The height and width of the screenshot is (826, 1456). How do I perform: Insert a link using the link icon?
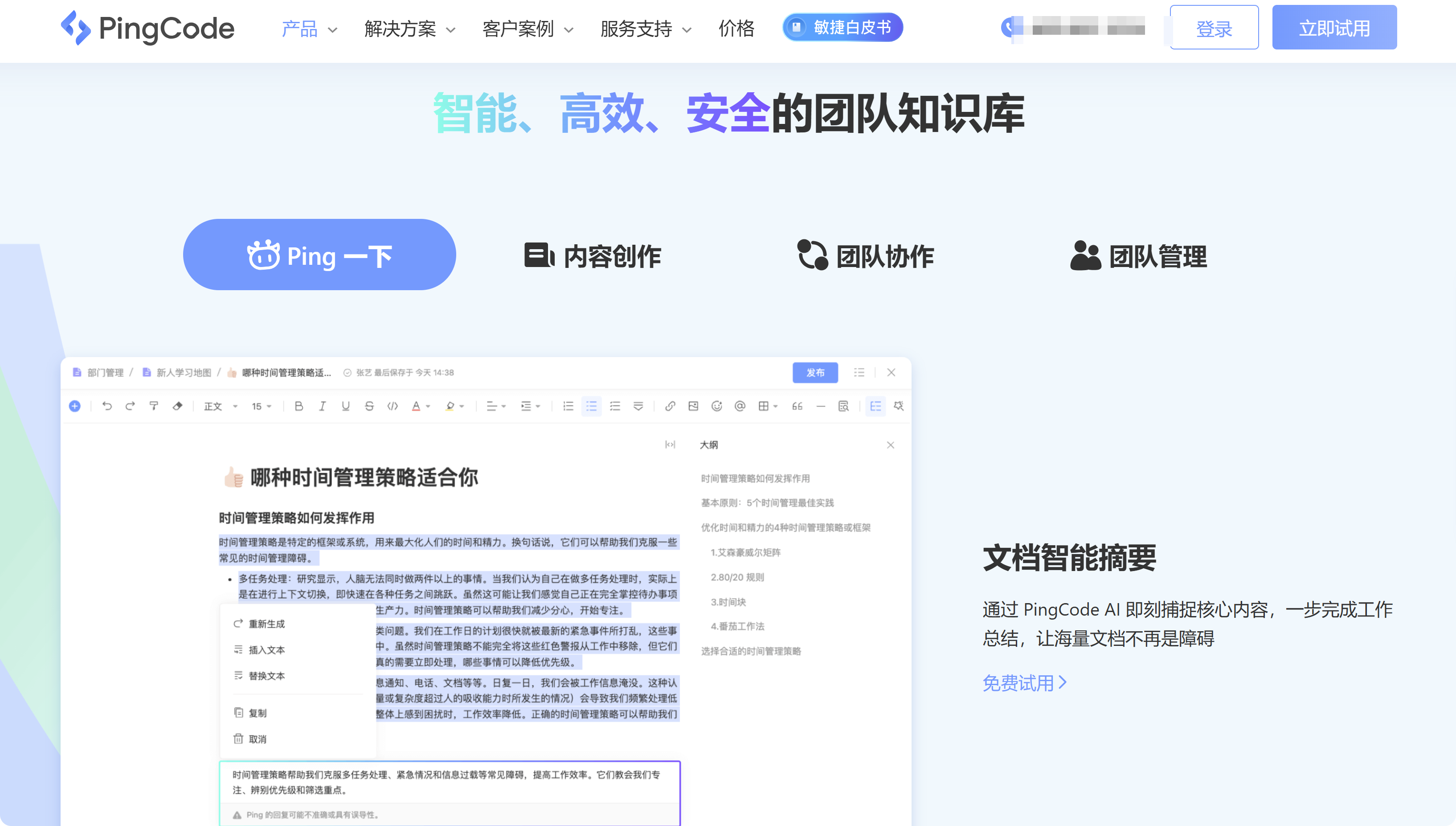click(671, 406)
